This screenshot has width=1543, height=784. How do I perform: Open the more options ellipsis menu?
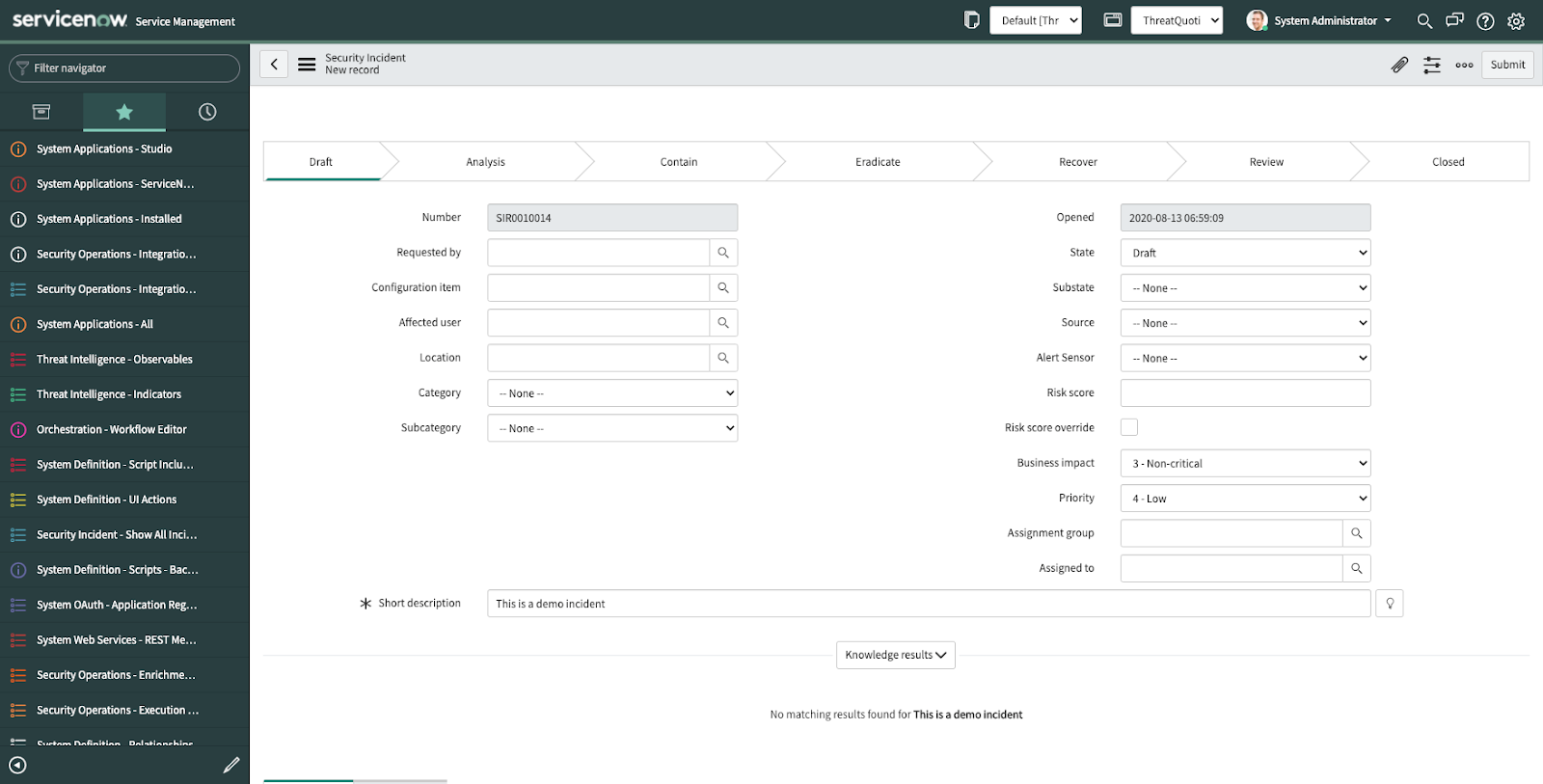pyautogui.click(x=1464, y=65)
